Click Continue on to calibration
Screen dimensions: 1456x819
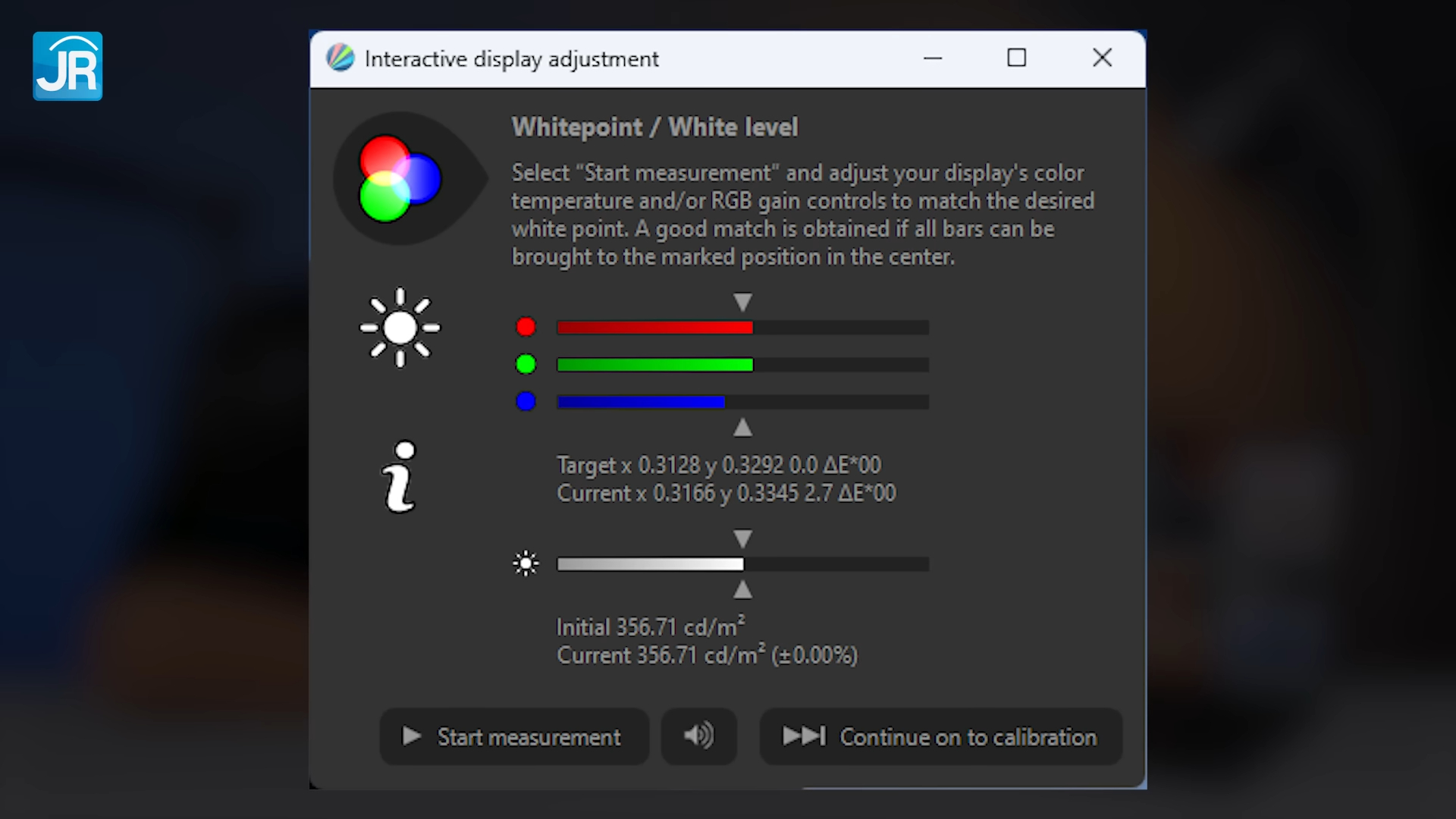tap(940, 736)
